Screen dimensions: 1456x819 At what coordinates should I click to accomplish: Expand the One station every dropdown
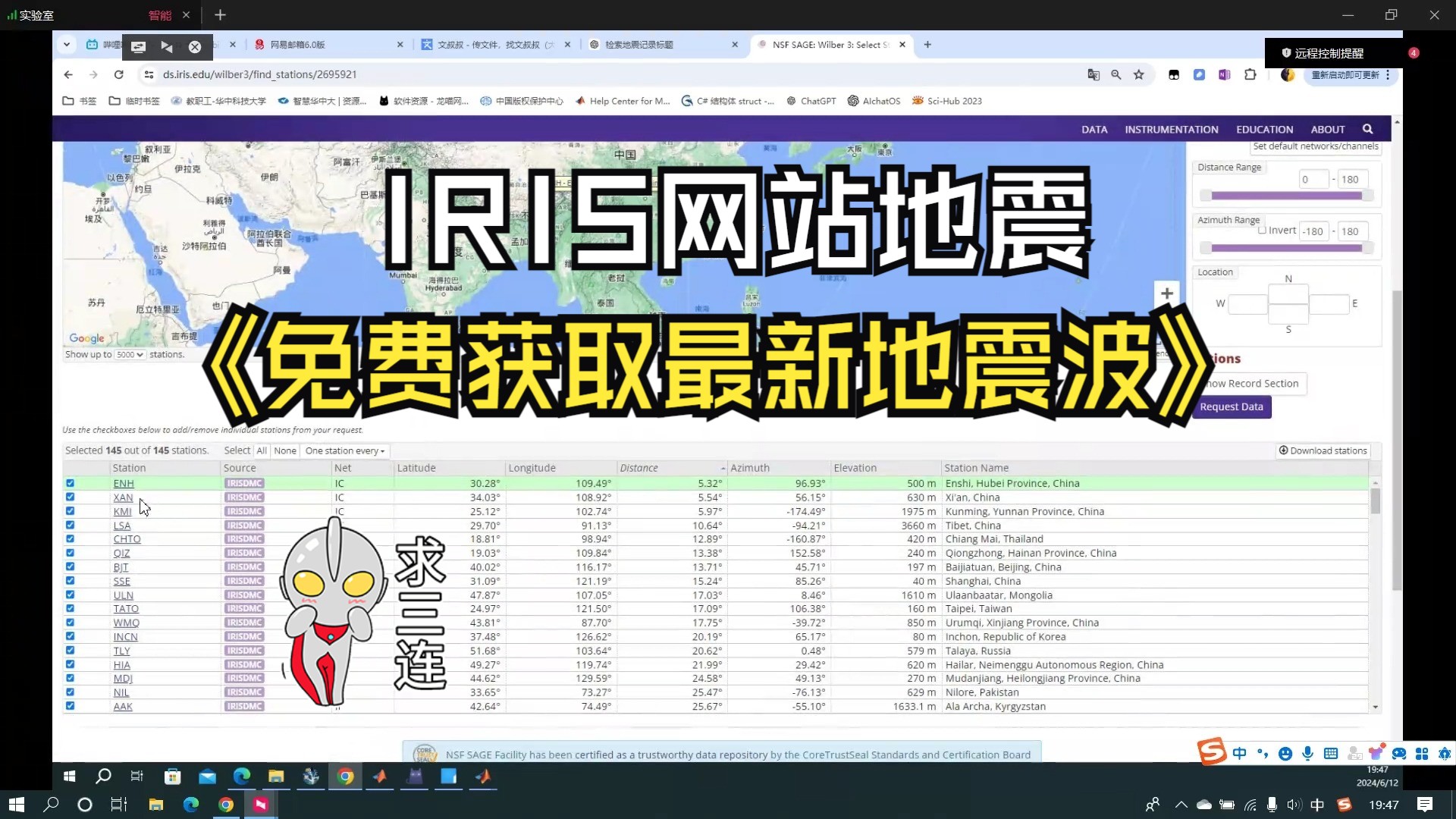[x=345, y=450]
